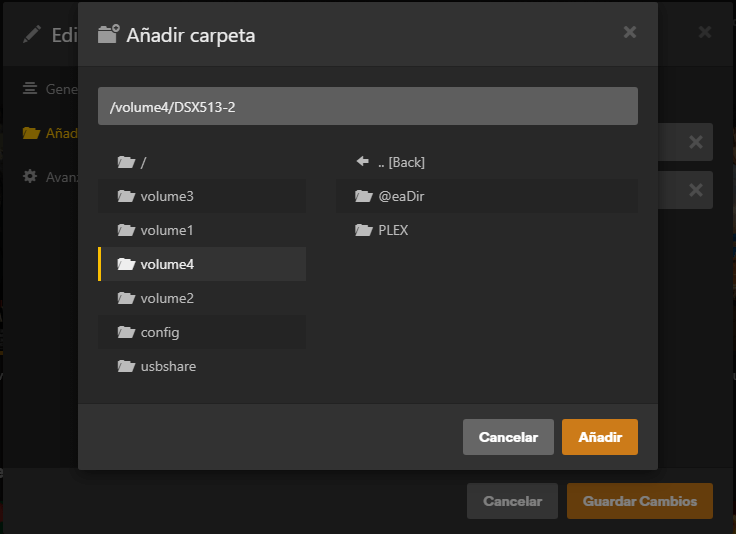Choose the config folder
Screen dimensions: 736x534
(x=202, y=332)
